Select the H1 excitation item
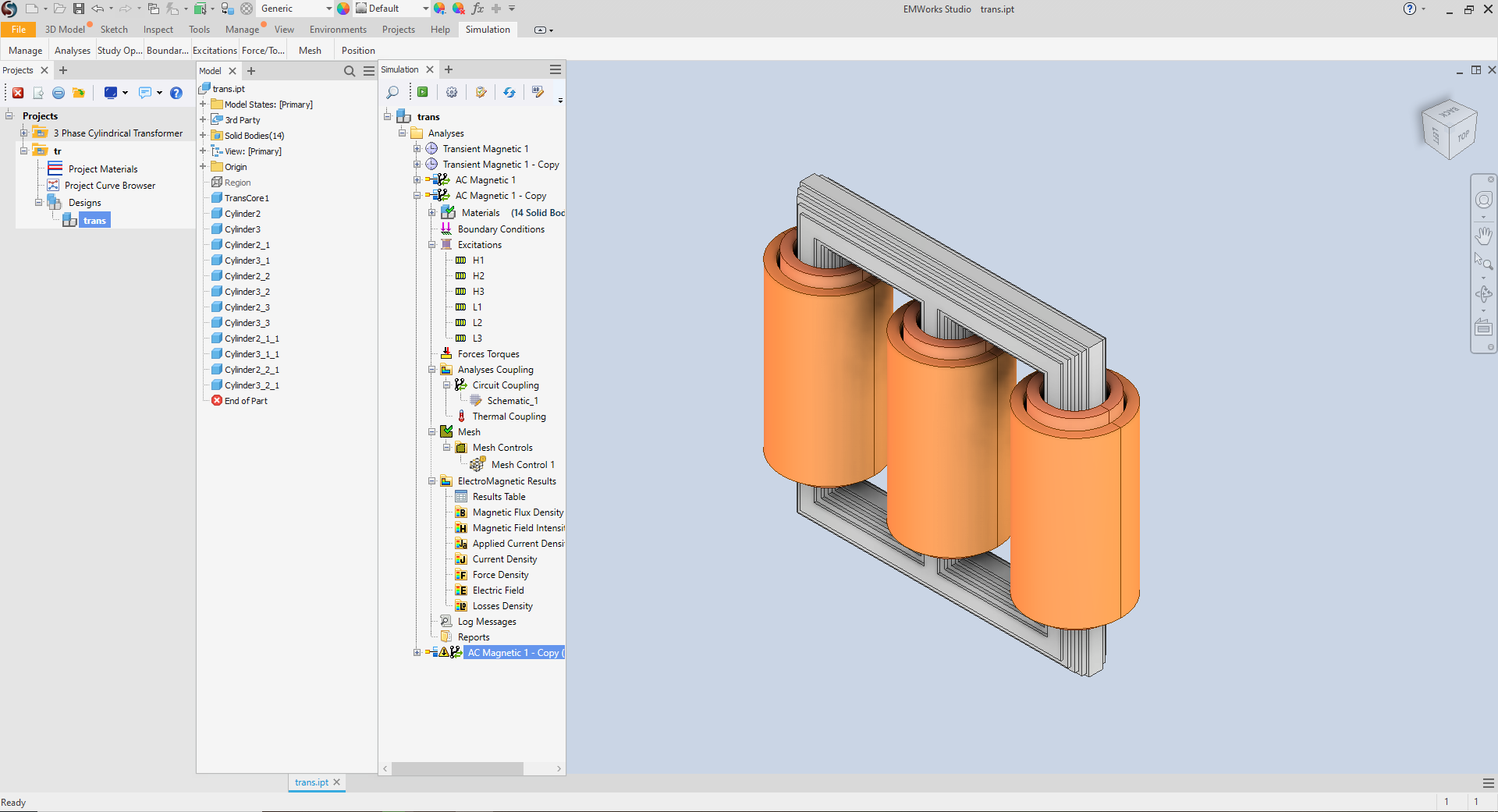 pos(478,261)
